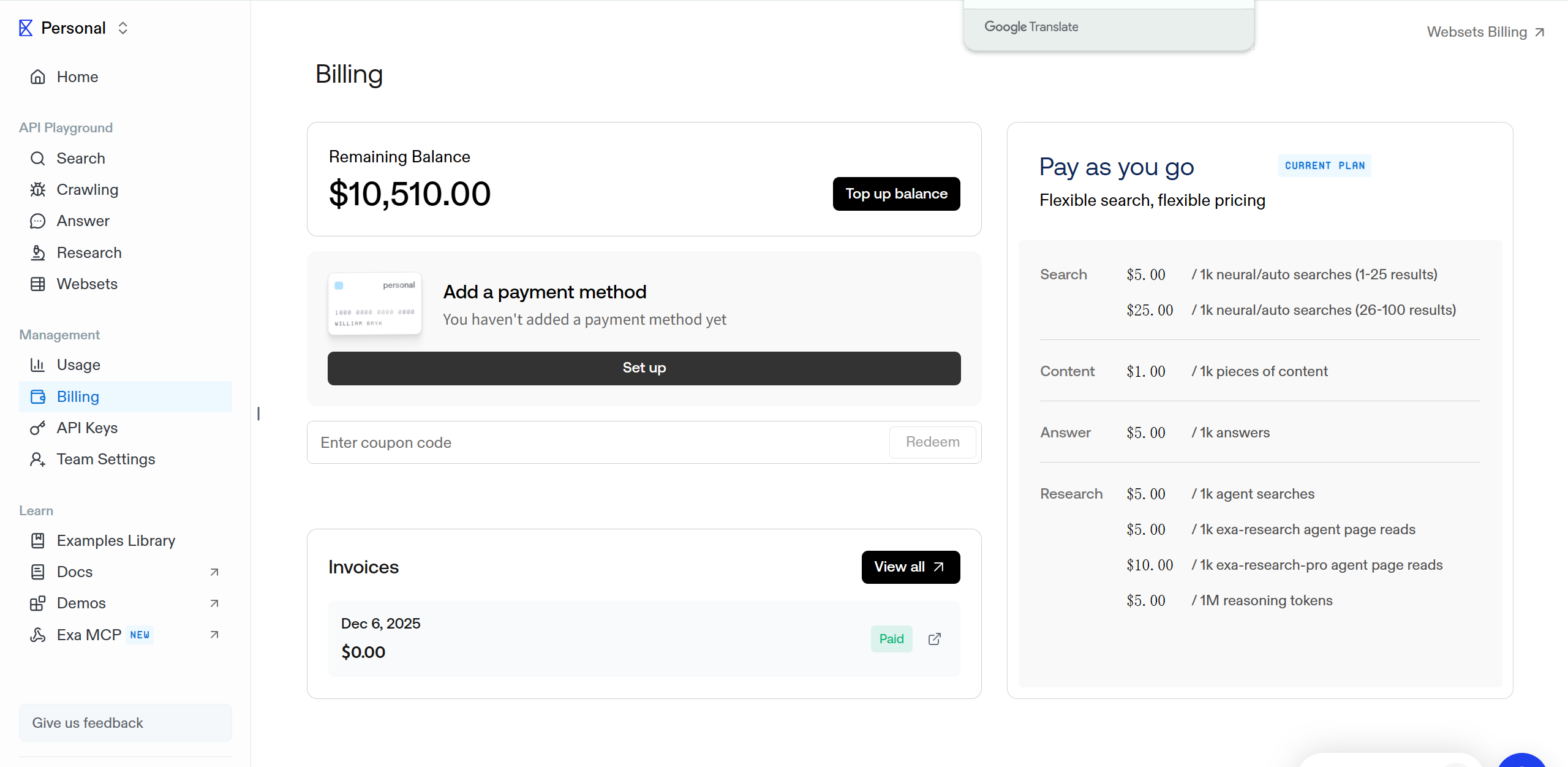
Task: Click Set up payment method button
Action: pos(644,368)
